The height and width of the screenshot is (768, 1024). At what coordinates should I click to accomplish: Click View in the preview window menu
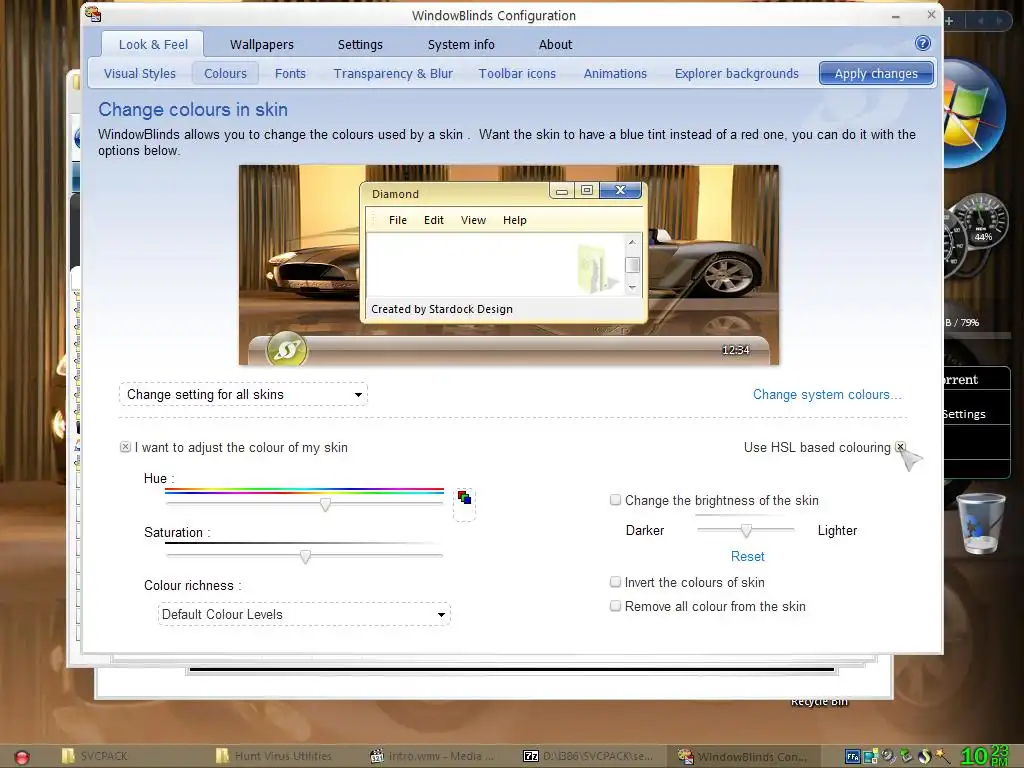pyautogui.click(x=473, y=220)
